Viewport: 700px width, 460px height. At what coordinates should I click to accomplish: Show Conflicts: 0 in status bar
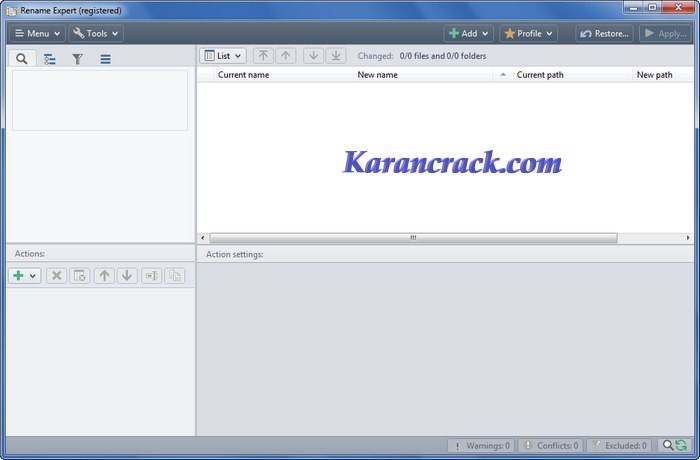coord(551,445)
